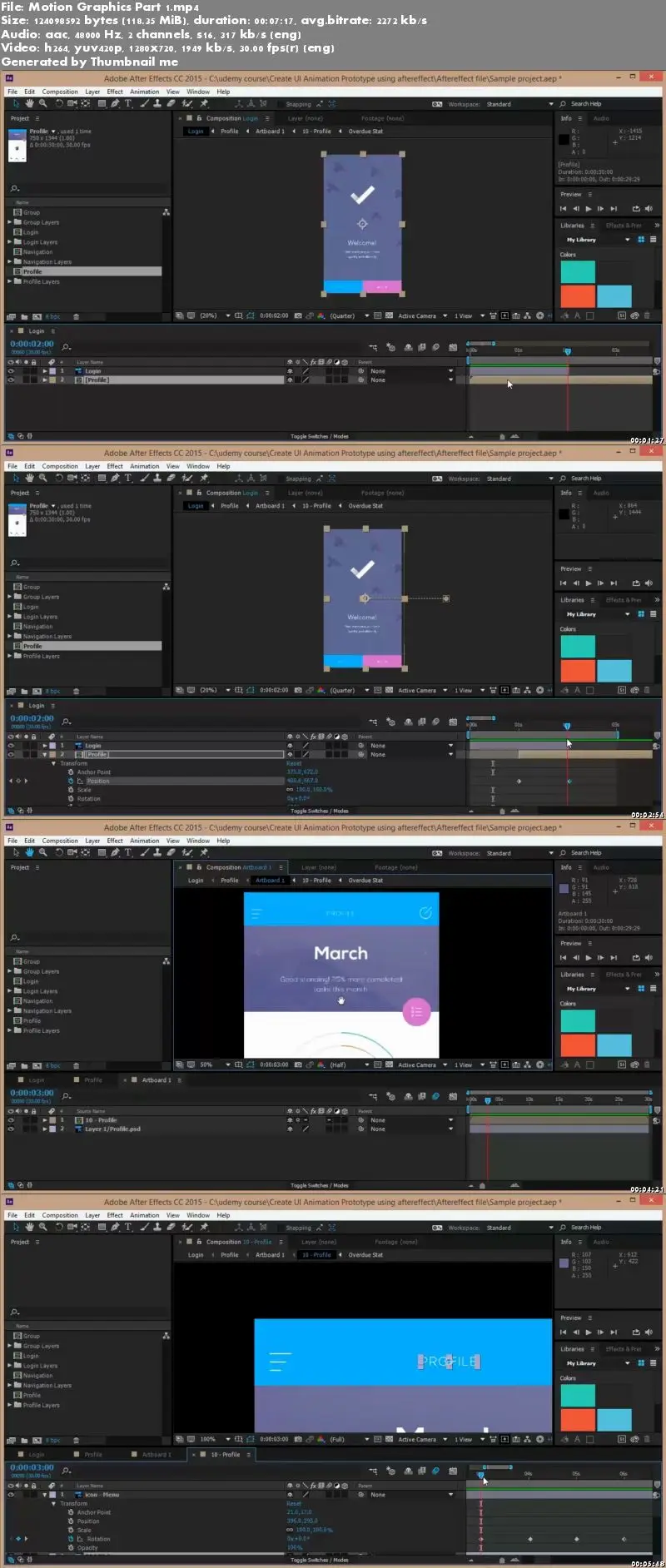The width and height of the screenshot is (666, 1568).
Task: Pick the light blue color swatch in frame 00:05:48
Action: pos(614,1420)
